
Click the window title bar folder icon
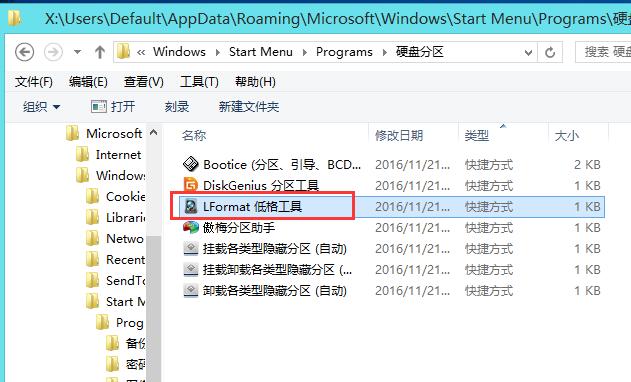click(x=14, y=19)
